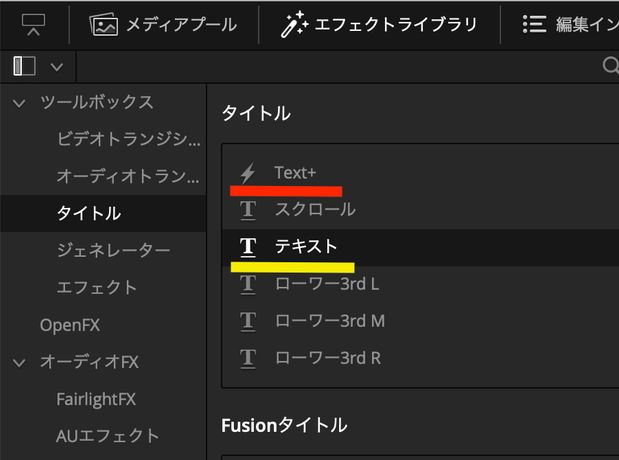Open ビデオトランジション category

129,139
